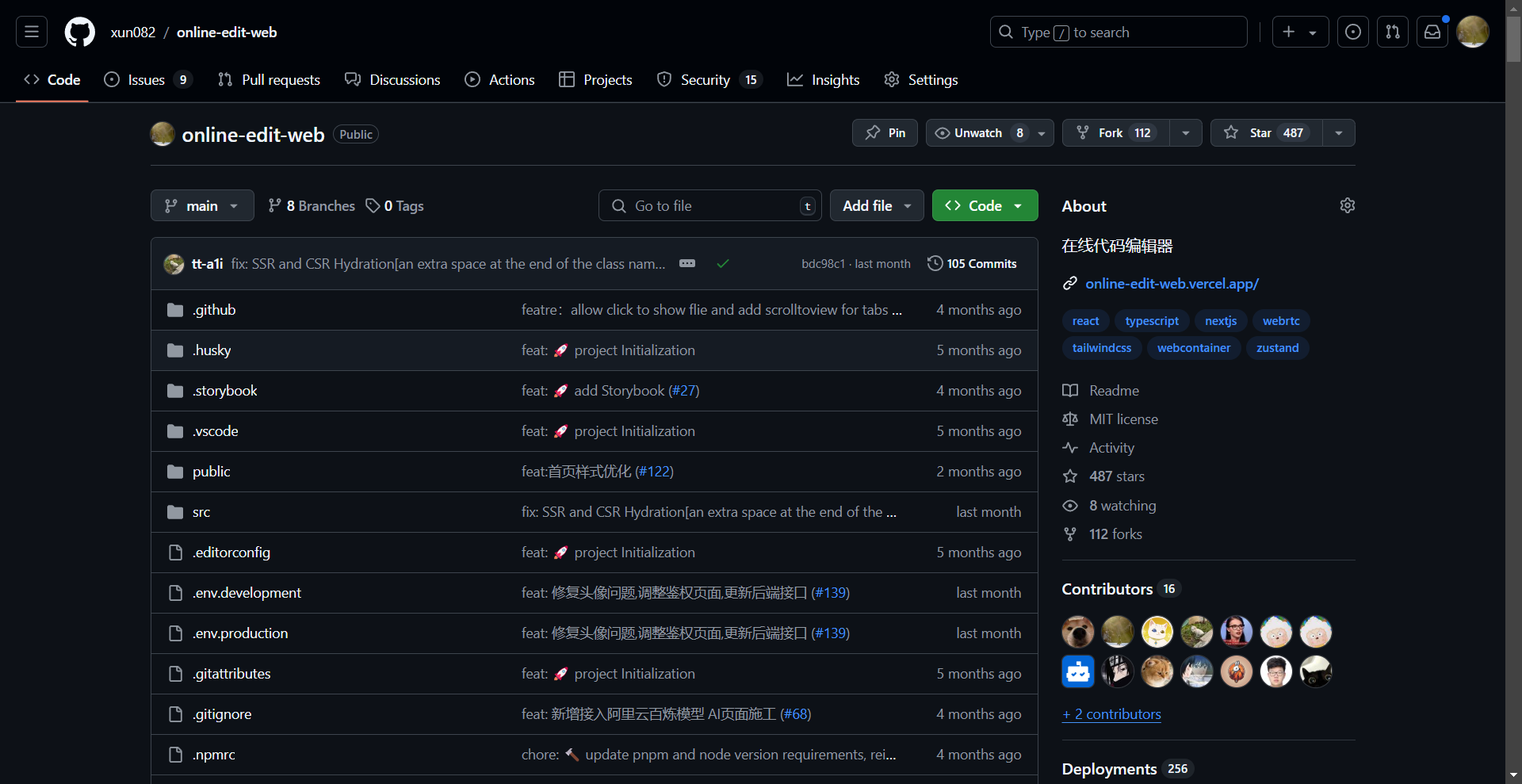Open the issues inbox icon in header
The height and width of the screenshot is (784, 1522).
(1353, 32)
